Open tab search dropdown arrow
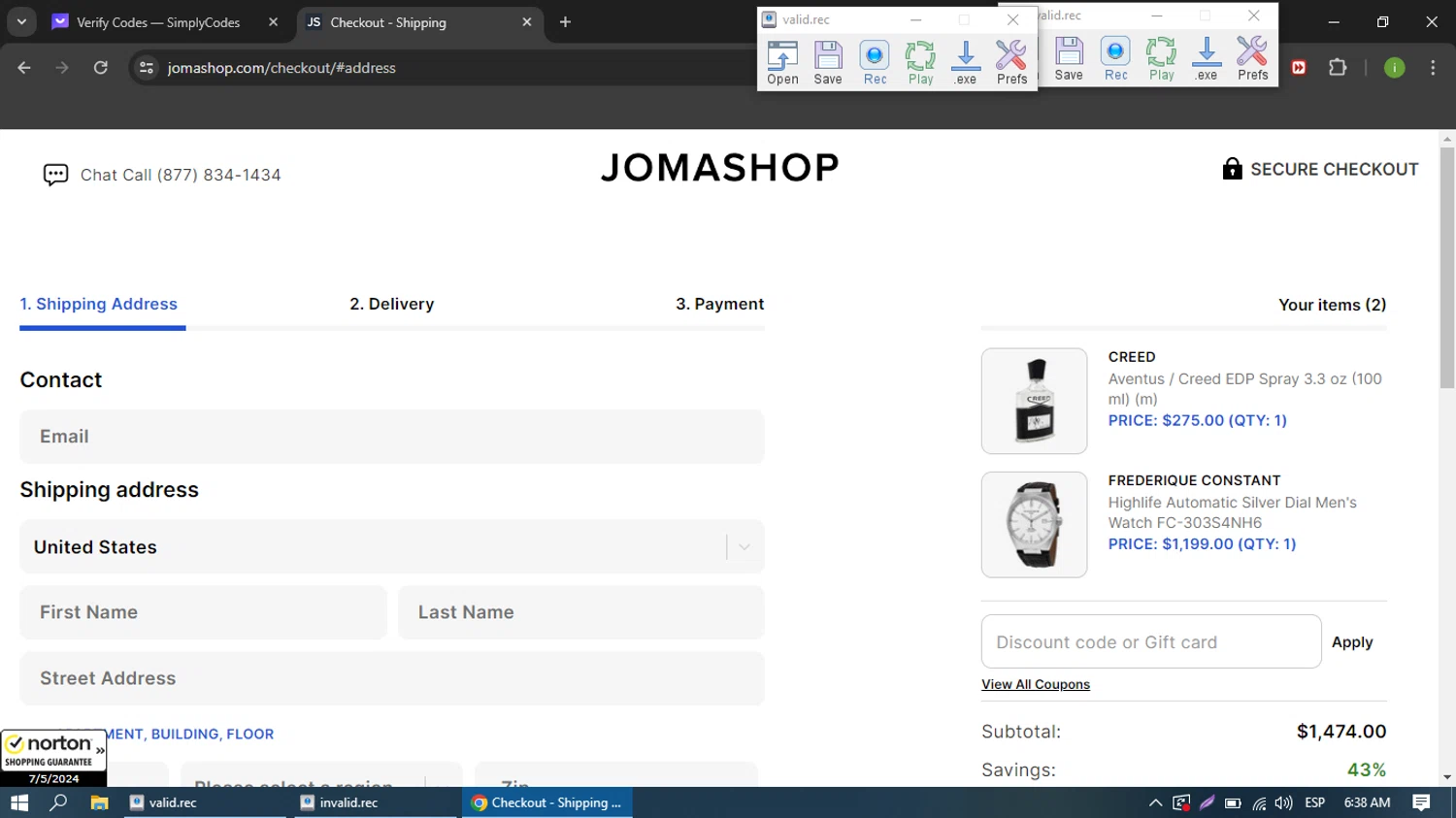This screenshot has width=1456, height=818. click(x=21, y=22)
